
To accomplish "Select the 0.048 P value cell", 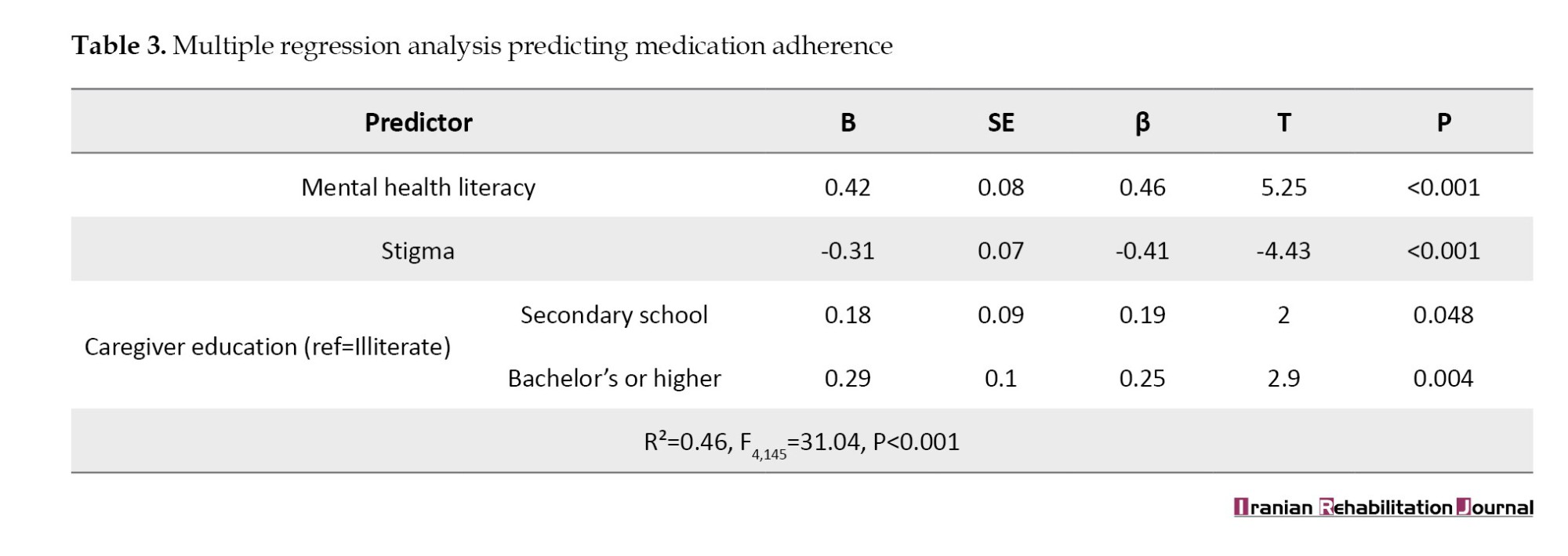I will tap(1443, 315).
